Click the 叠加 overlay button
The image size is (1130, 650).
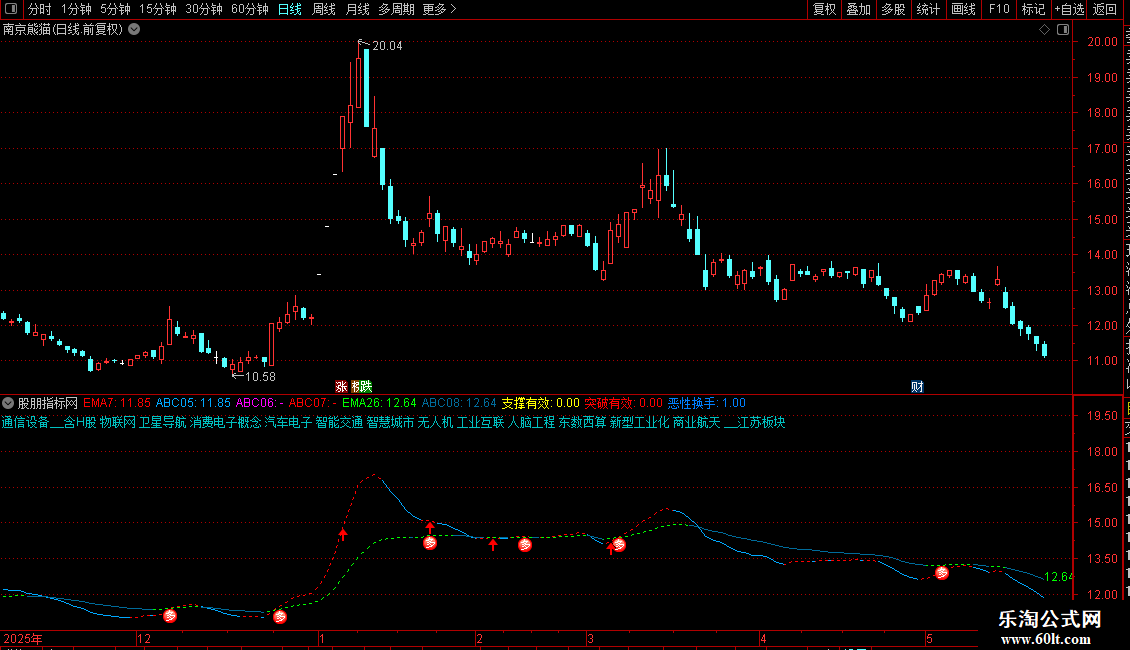click(x=858, y=9)
